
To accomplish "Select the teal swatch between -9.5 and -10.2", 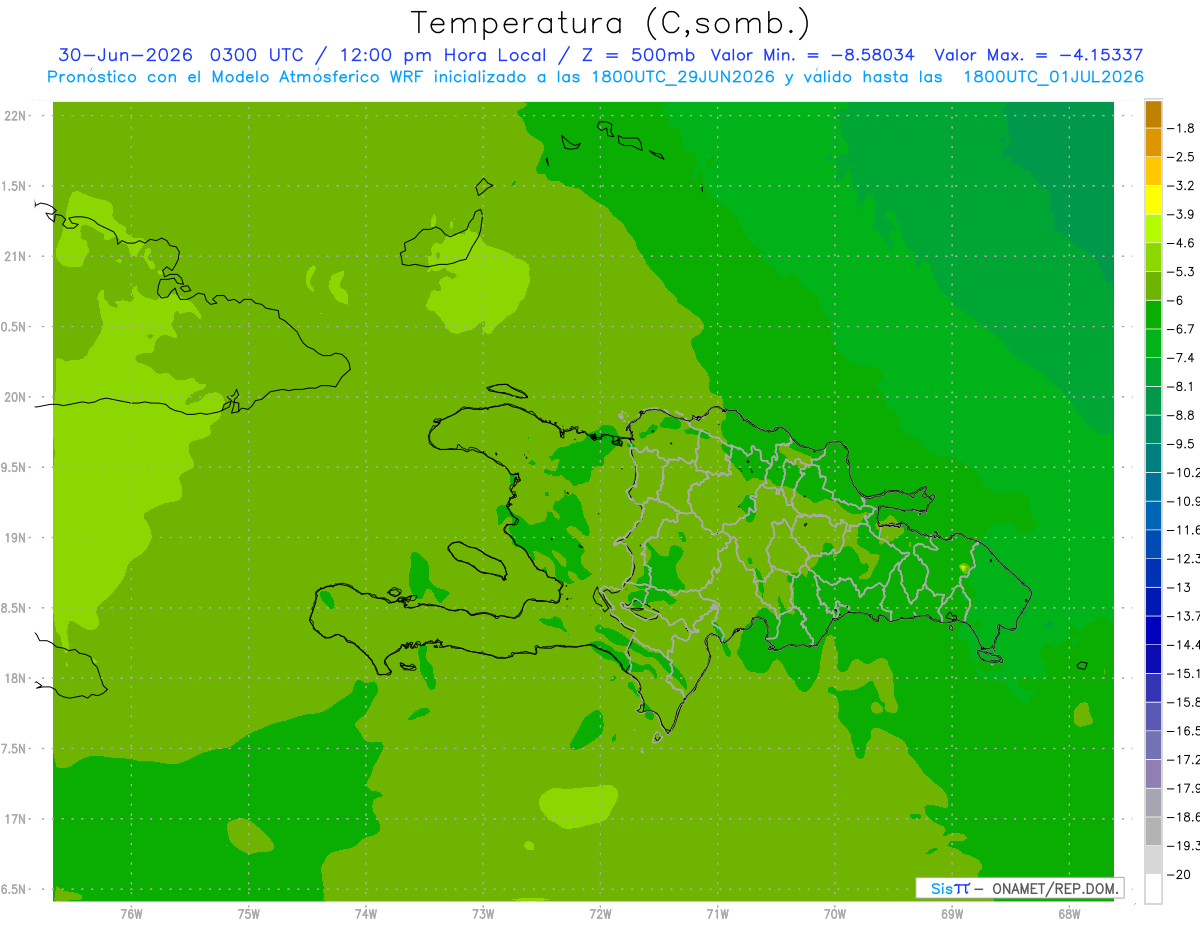I will [x=1153, y=458].
